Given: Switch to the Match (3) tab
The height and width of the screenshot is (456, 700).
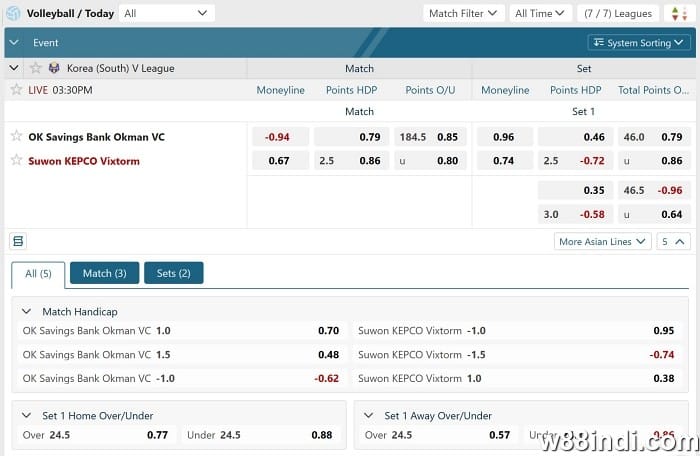Looking at the screenshot, I should coord(104,273).
